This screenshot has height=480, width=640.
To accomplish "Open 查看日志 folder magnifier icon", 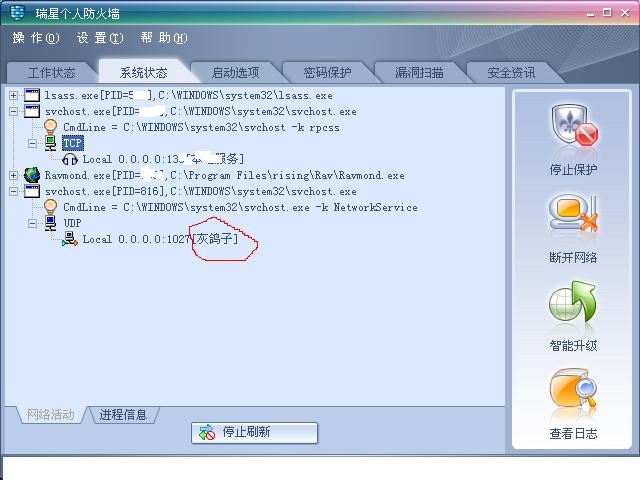I will click(573, 389).
